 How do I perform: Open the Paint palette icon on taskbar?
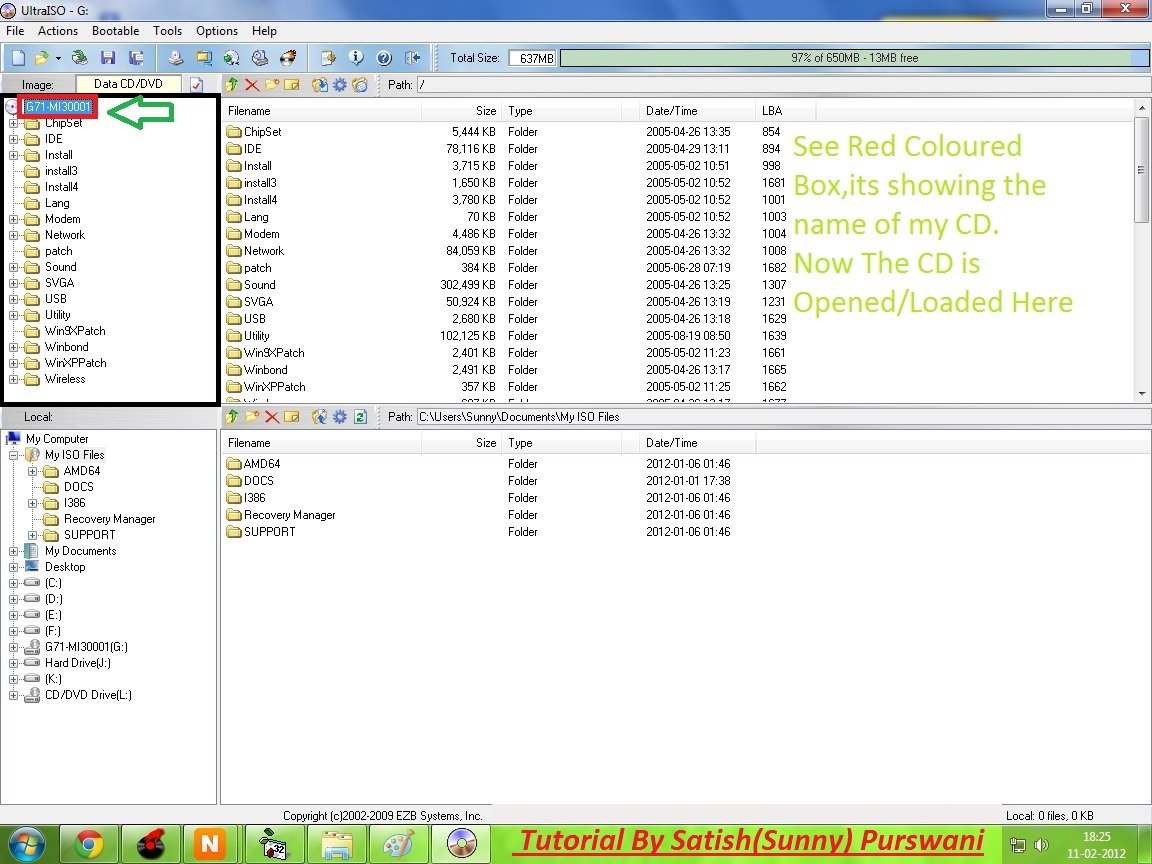pyautogui.click(x=400, y=844)
